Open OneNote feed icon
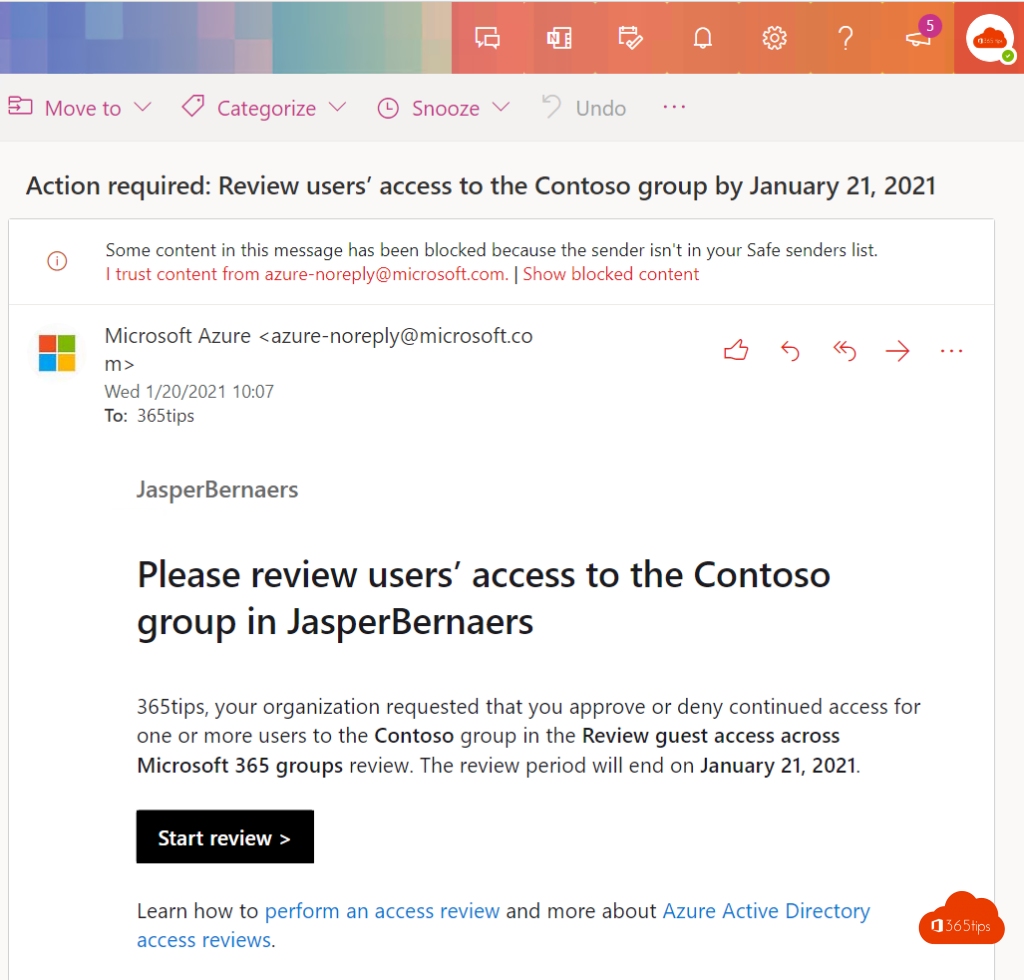 tap(558, 38)
